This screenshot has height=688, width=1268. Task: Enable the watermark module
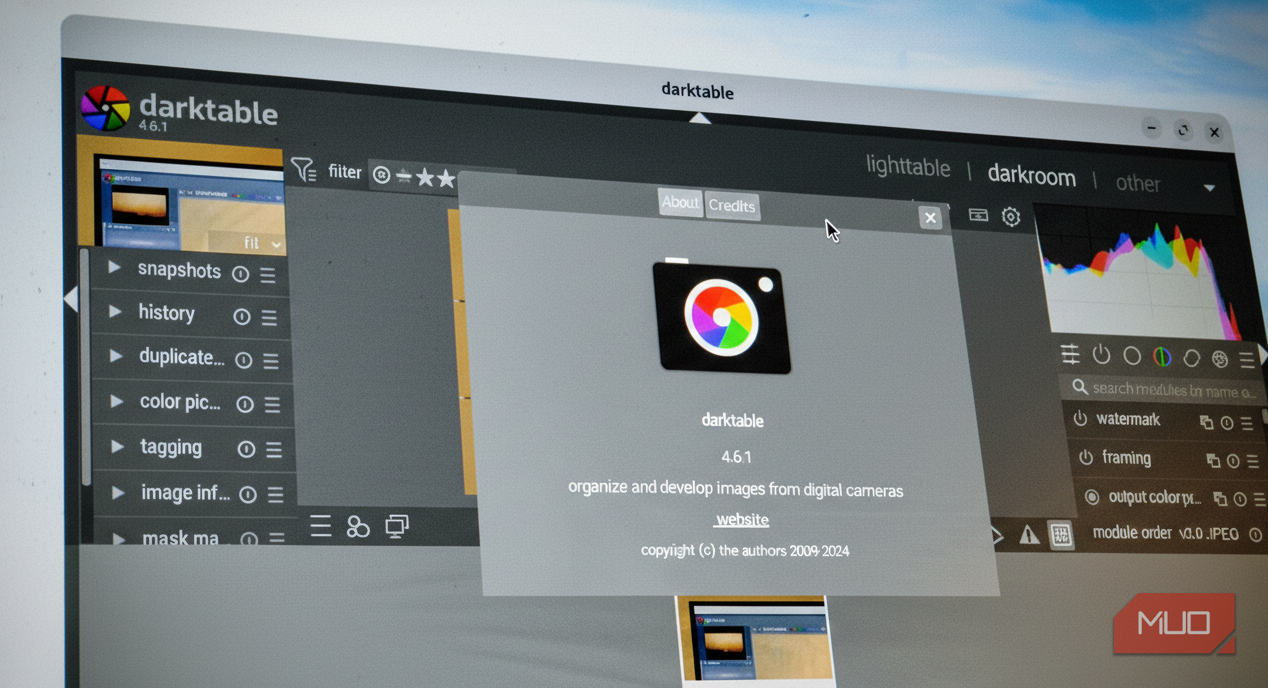click(1081, 419)
